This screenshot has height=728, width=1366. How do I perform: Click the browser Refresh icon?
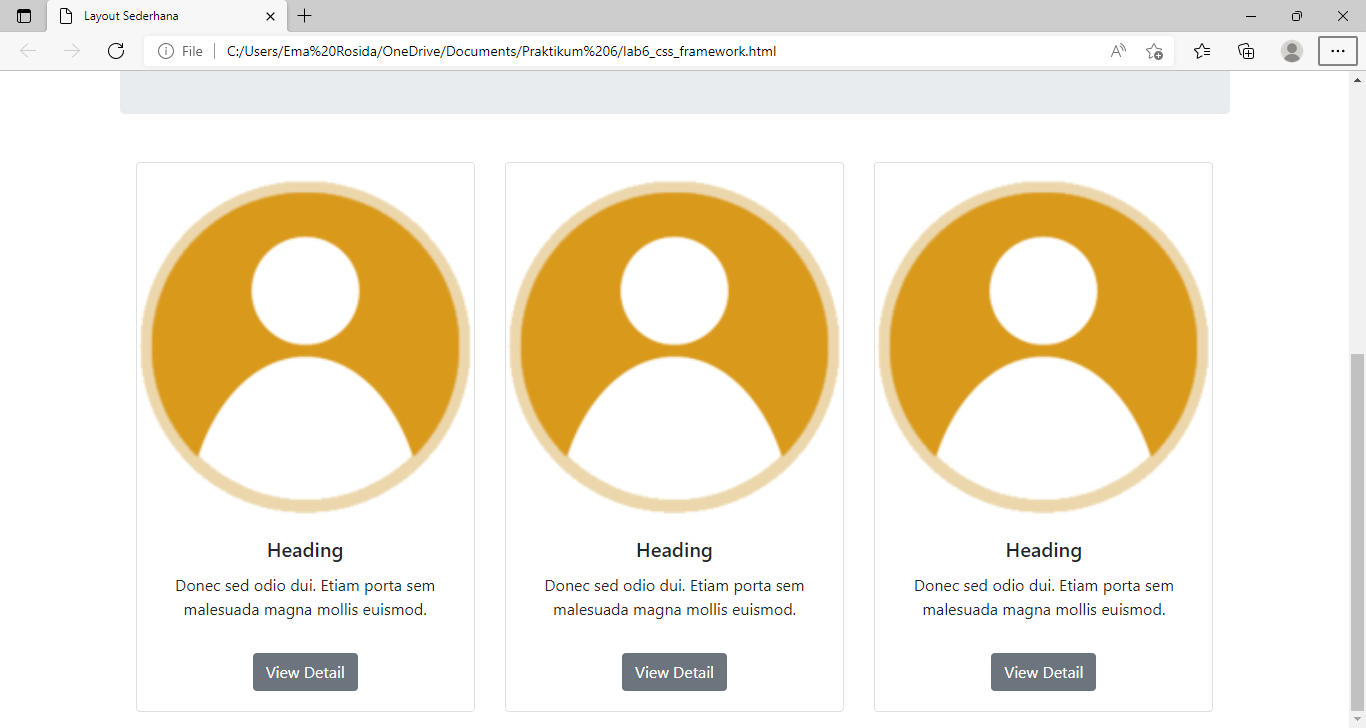point(115,50)
